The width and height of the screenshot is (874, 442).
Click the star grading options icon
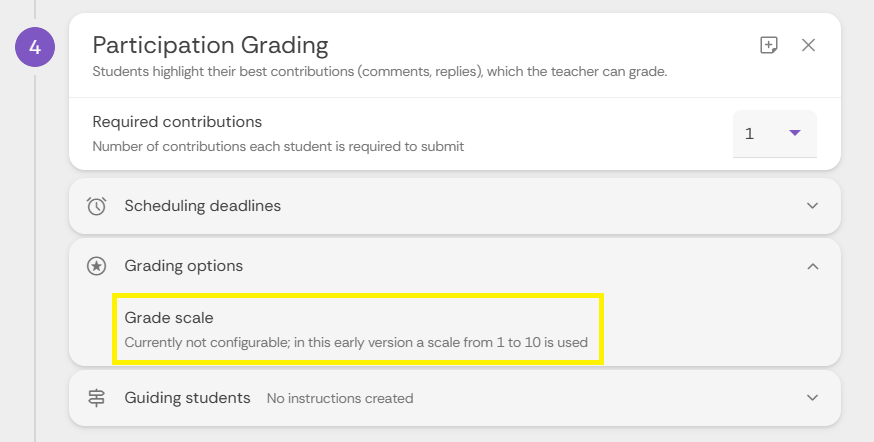pyautogui.click(x=96, y=266)
